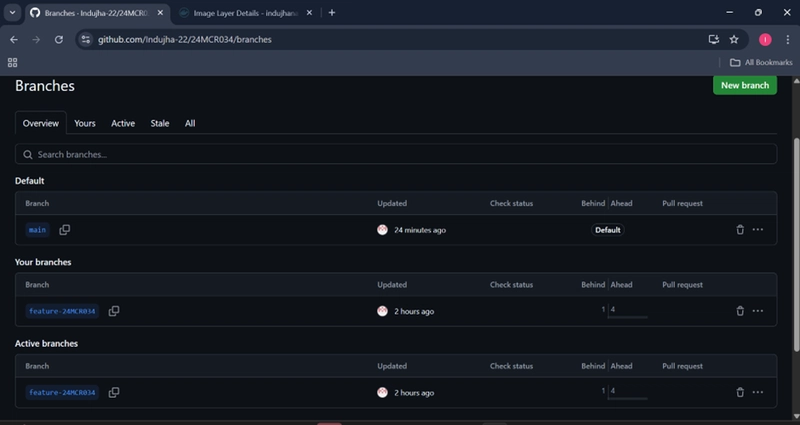Screen dimensions: 800x425
Task: Open the main branch link
Action: pos(37,230)
